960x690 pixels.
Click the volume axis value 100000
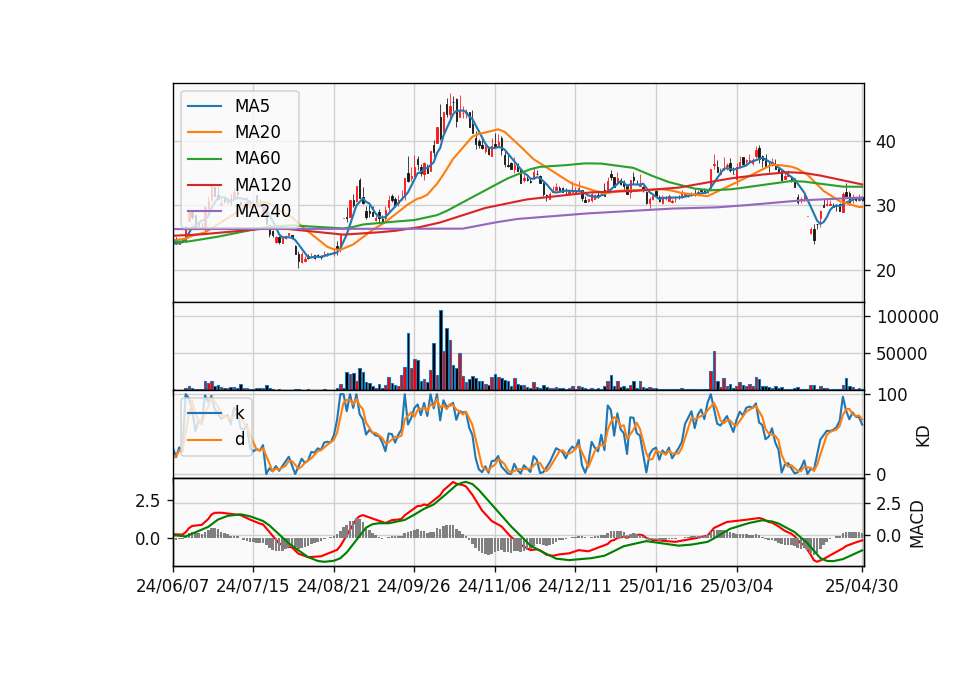[908, 317]
